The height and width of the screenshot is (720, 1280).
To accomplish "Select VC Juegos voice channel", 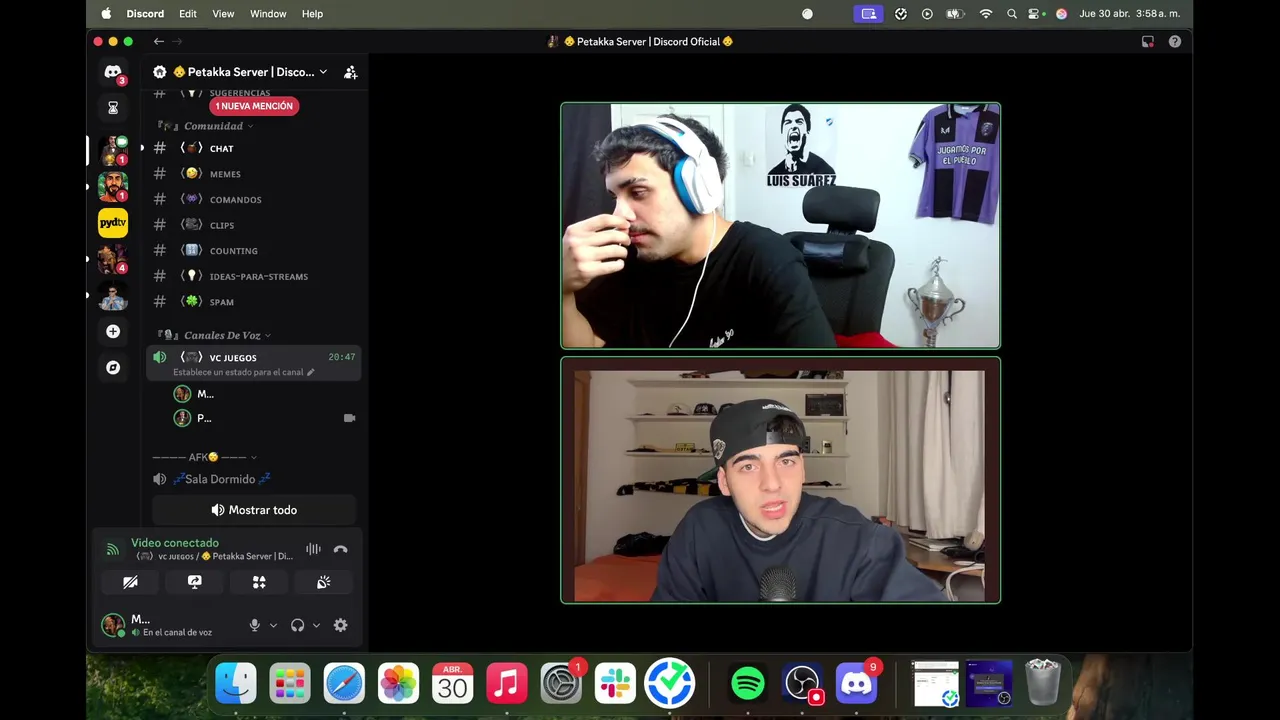I will [254, 363].
